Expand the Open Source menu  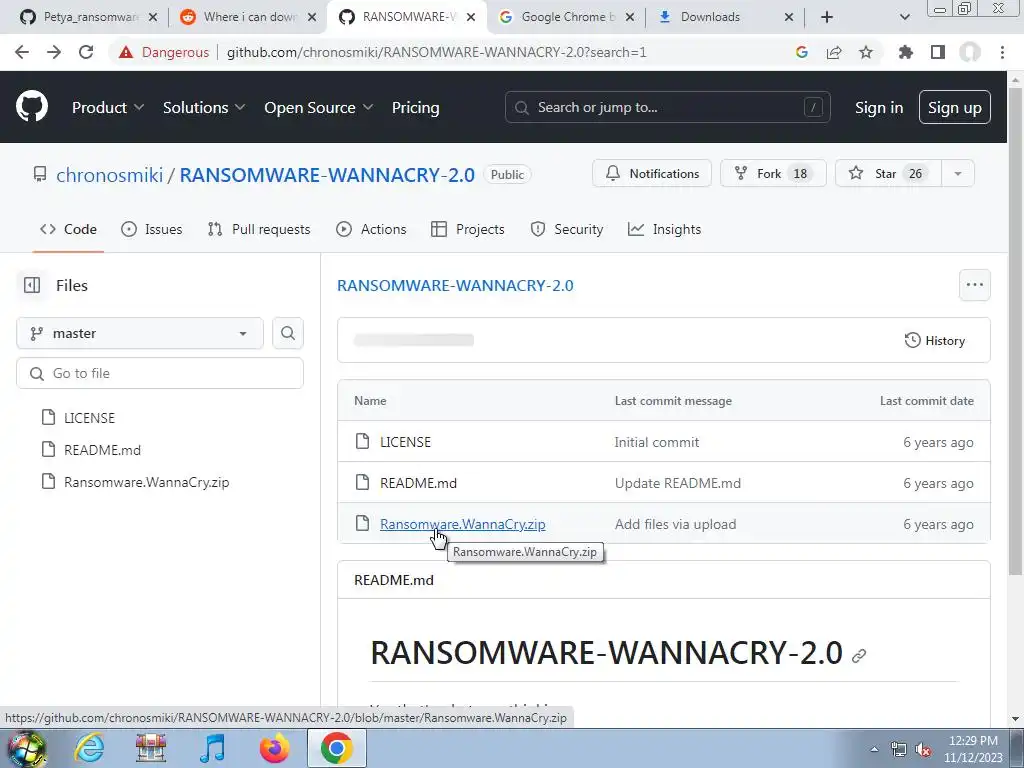click(x=319, y=108)
